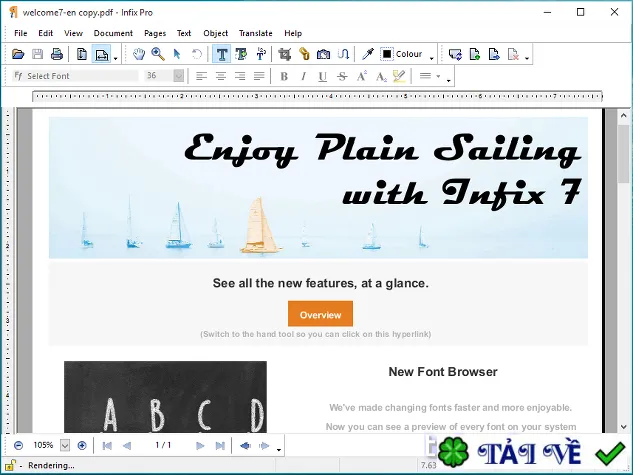Click the Print icon
This screenshot has width=633, height=475.
[57, 54]
